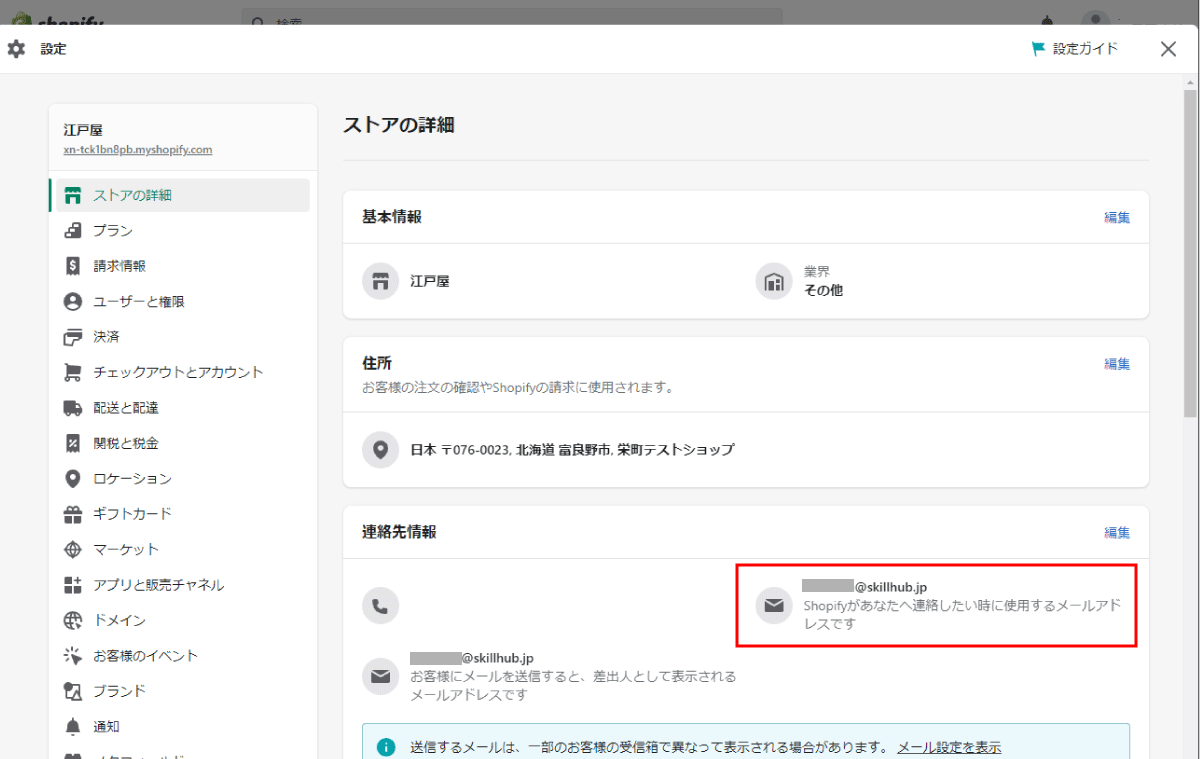Click the 決済 card icon
This screenshot has width=1200, height=759.
tap(73, 337)
